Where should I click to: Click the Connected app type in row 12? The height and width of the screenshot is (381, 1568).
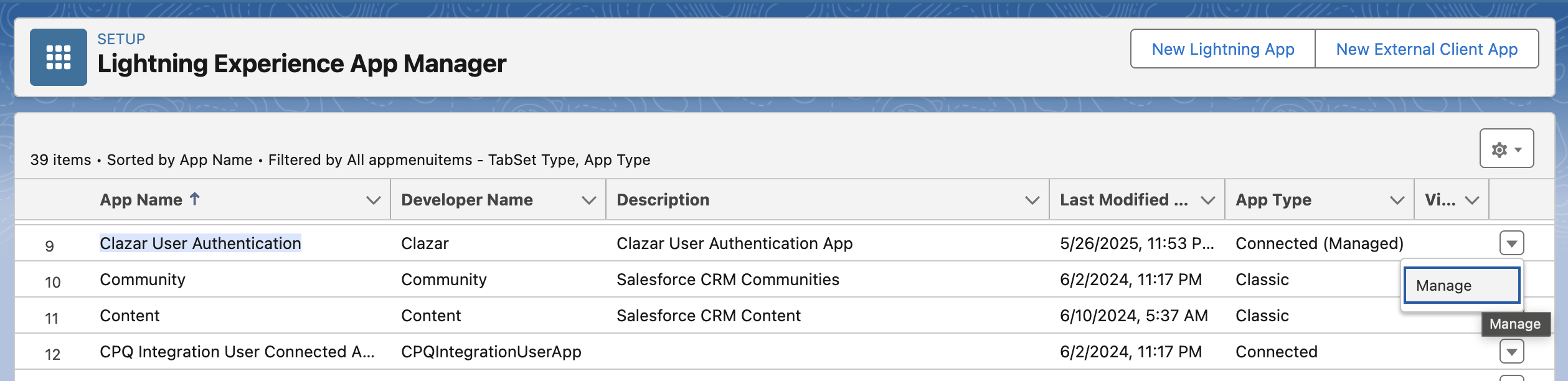click(1277, 352)
